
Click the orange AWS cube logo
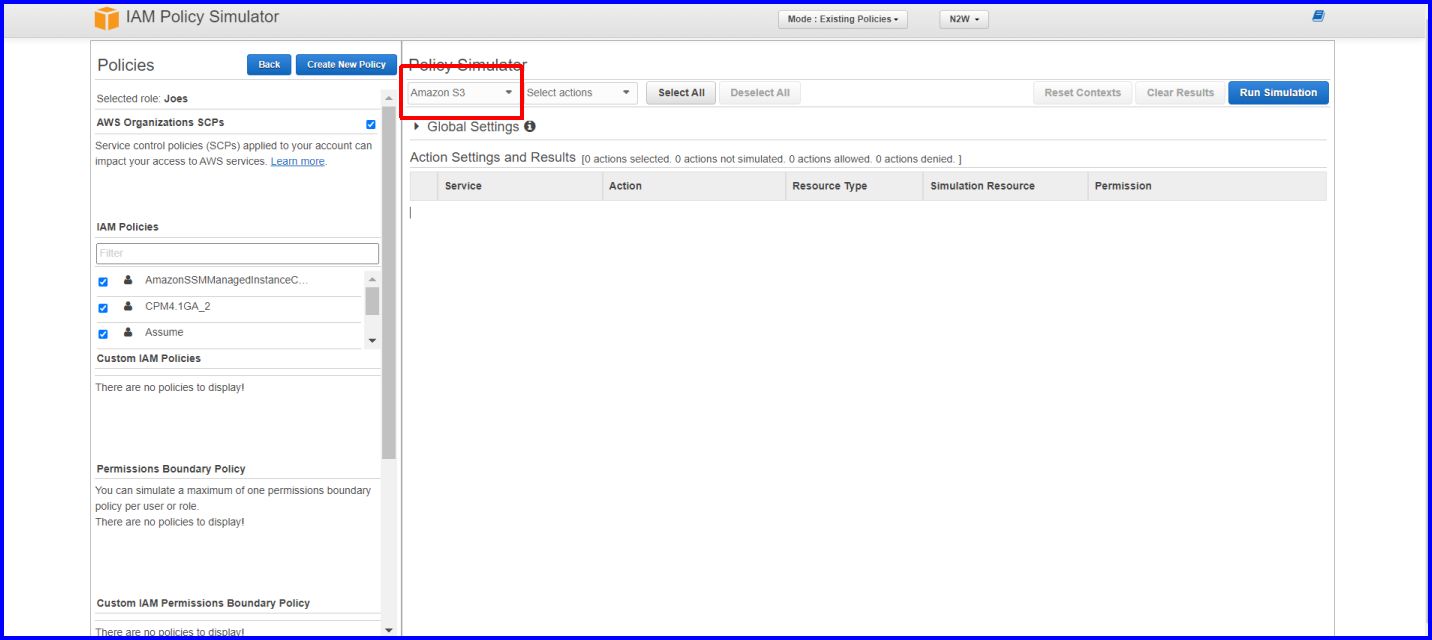tap(106, 18)
